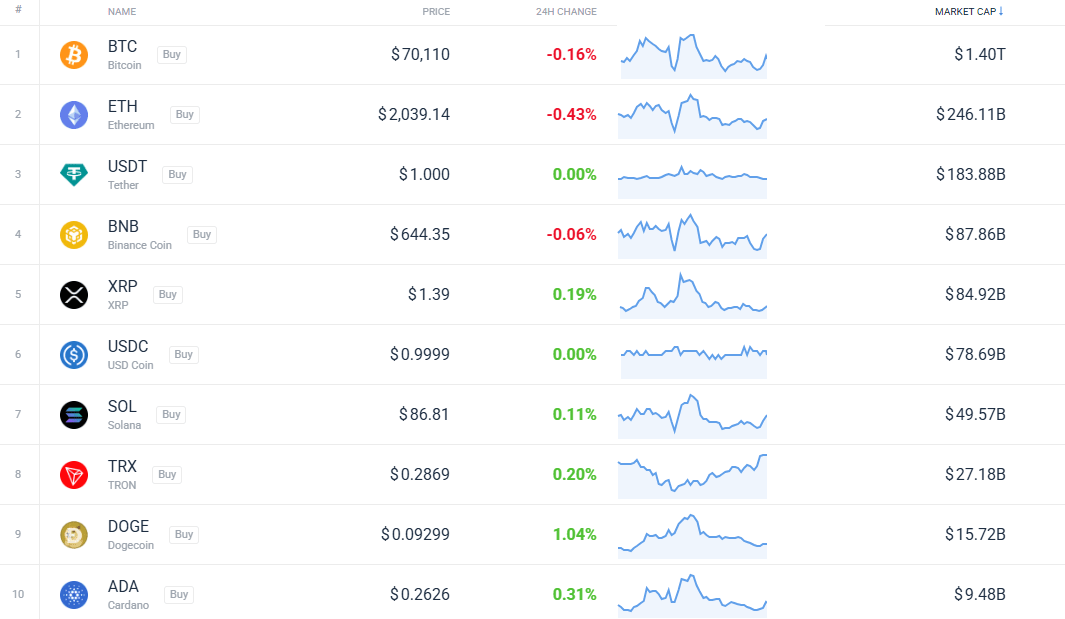Image resolution: width=1065 pixels, height=619 pixels.
Task: Sort by Market Cap column header
Action: pos(968,12)
